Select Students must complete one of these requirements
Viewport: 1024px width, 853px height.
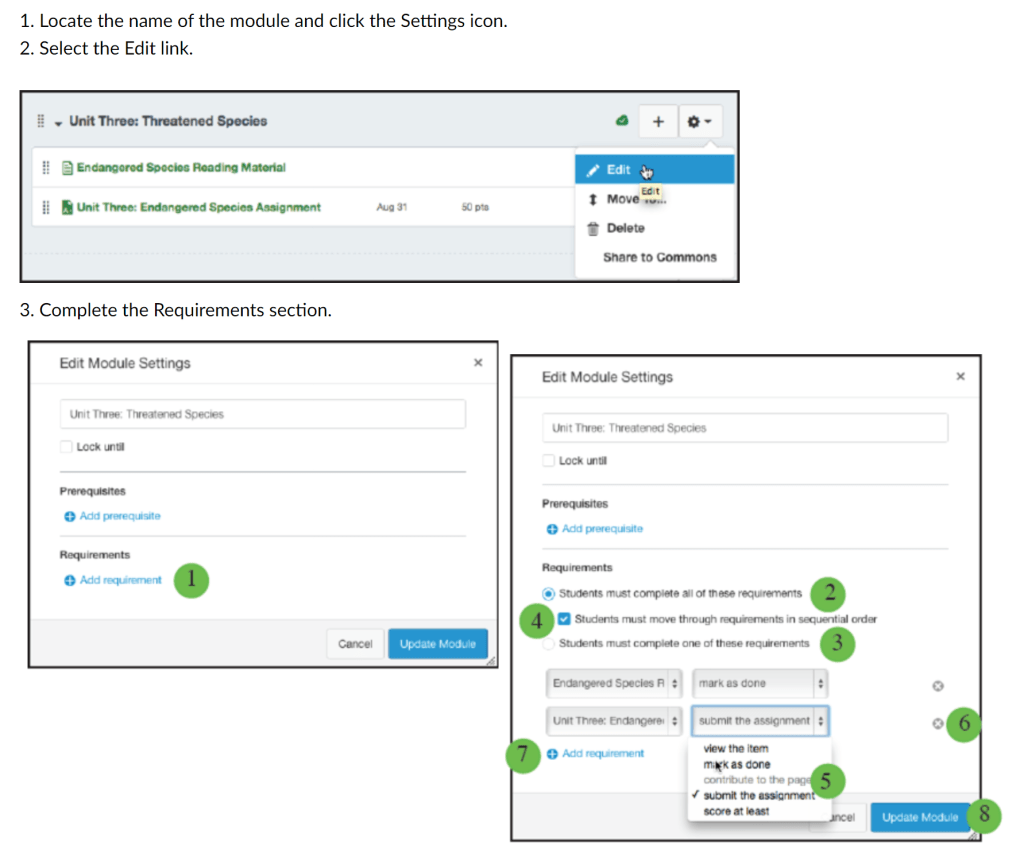coord(548,643)
